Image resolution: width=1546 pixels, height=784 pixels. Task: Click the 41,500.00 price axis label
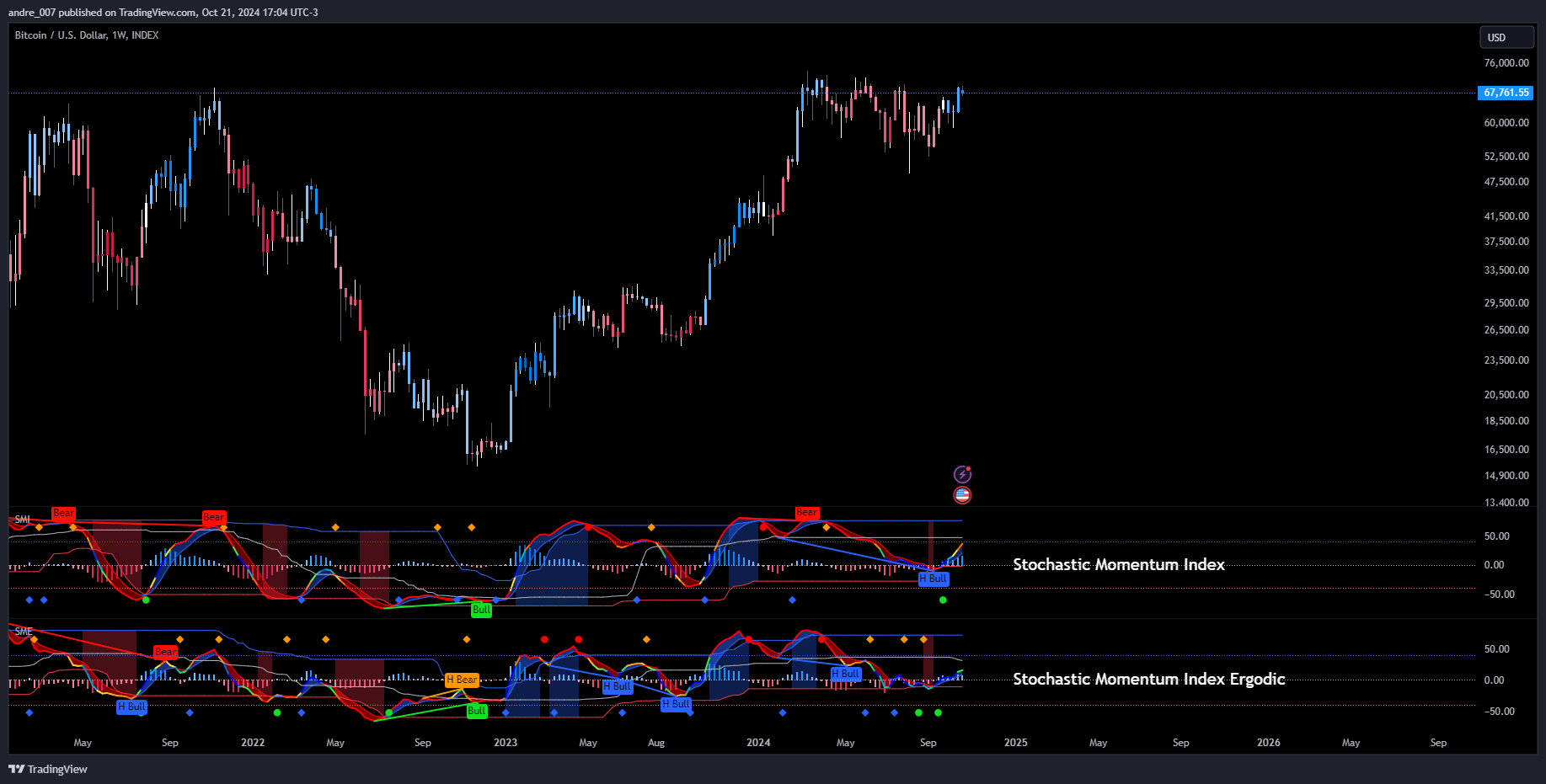1506,216
